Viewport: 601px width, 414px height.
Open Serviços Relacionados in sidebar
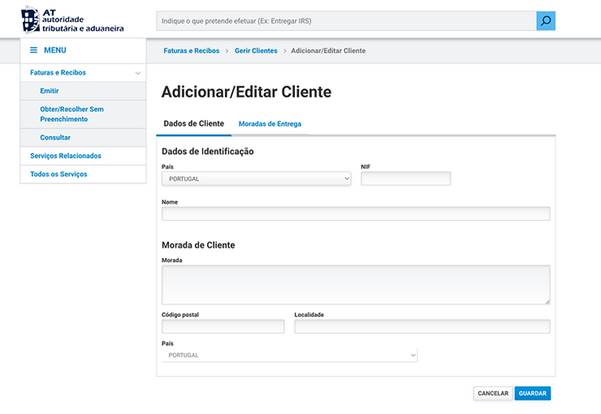[x=65, y=156]
